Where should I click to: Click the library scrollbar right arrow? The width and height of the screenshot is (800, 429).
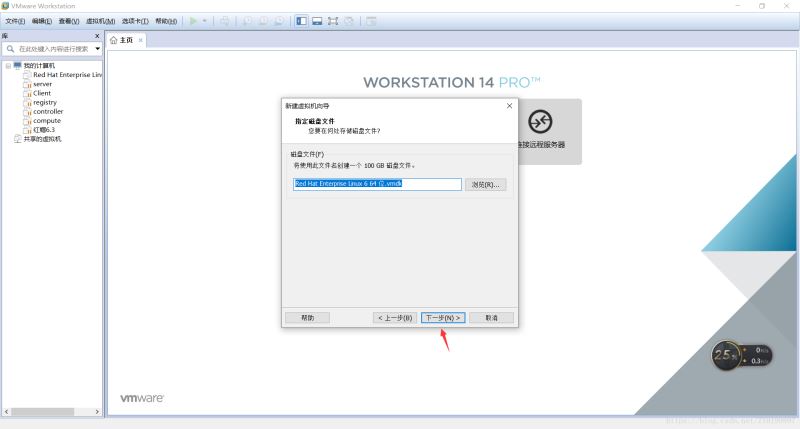(x=97, y=412)
